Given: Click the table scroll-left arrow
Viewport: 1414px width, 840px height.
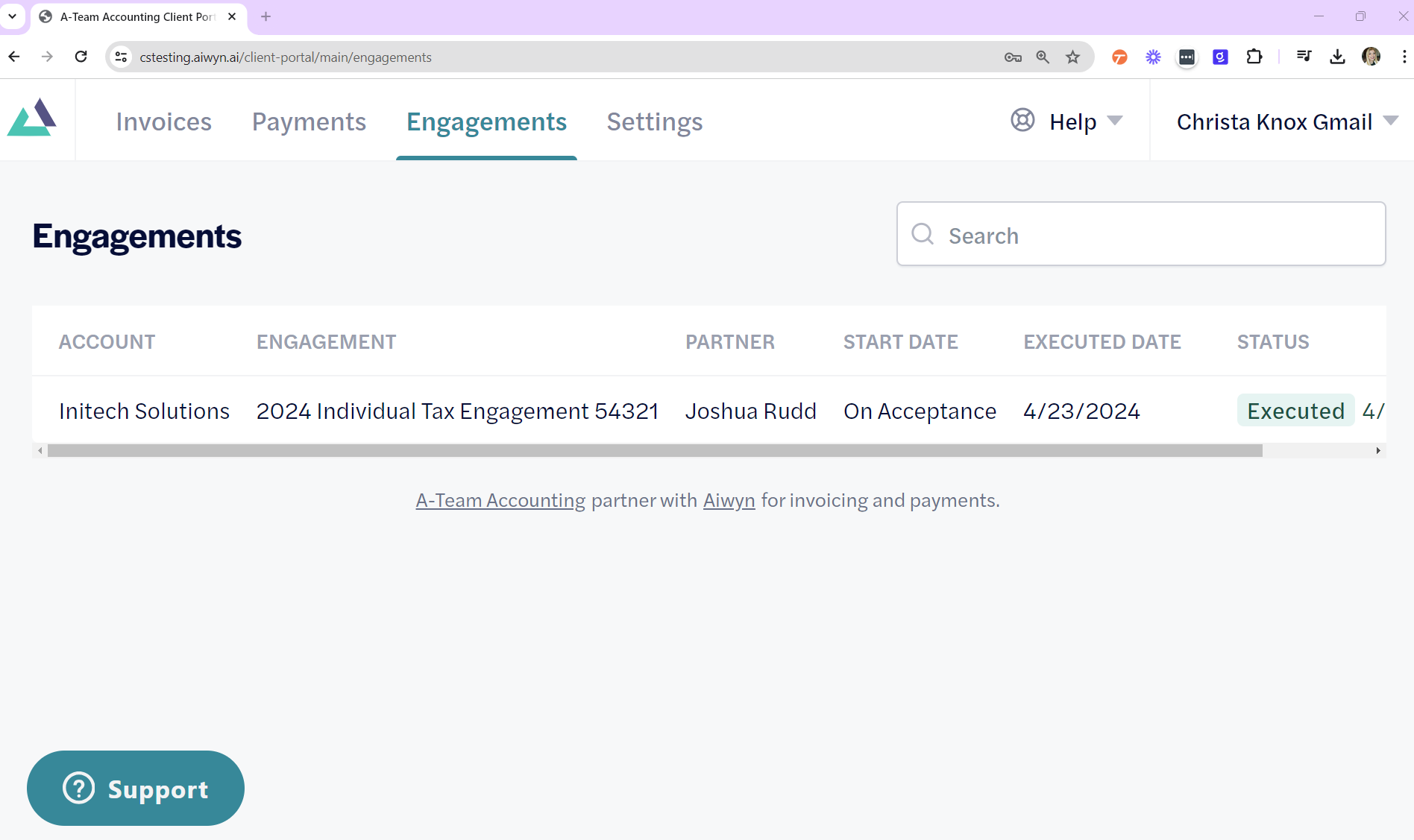Looking at the screenshot, I should point(40,450).
